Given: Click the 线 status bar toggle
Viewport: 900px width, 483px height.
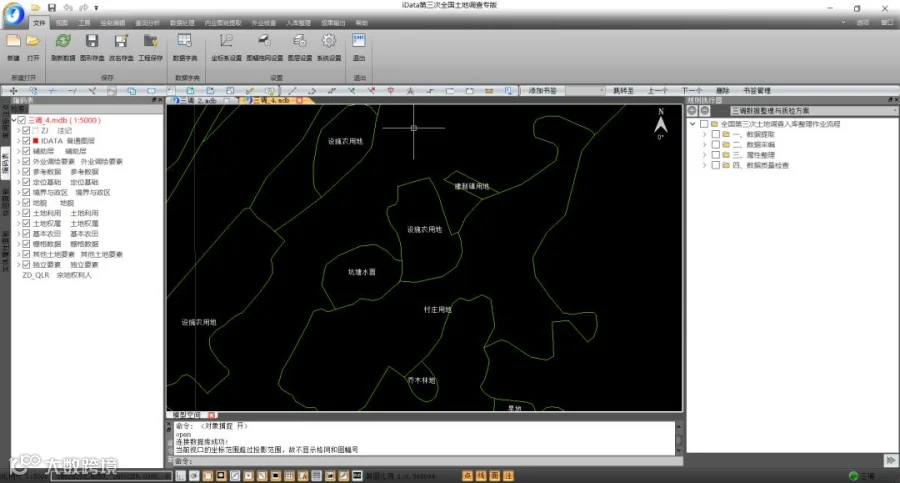Looking at the screenshot, I should [x=481, y=476].
